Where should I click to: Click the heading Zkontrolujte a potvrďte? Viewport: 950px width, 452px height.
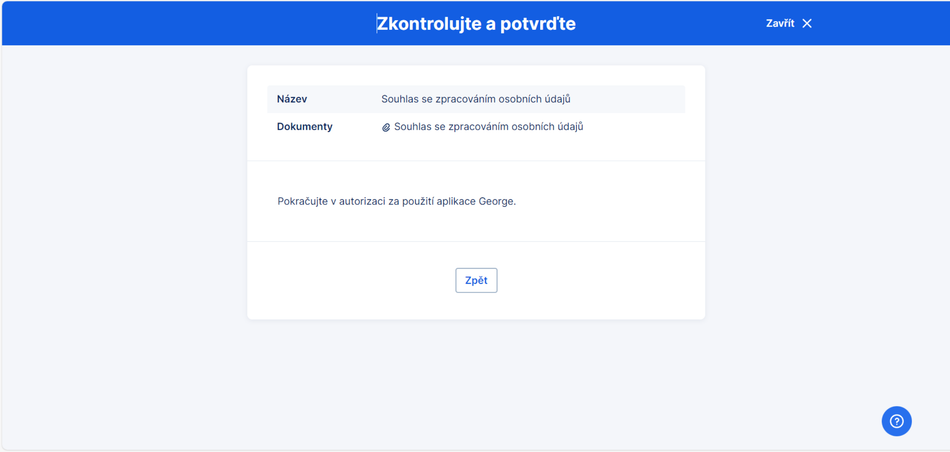476,24
